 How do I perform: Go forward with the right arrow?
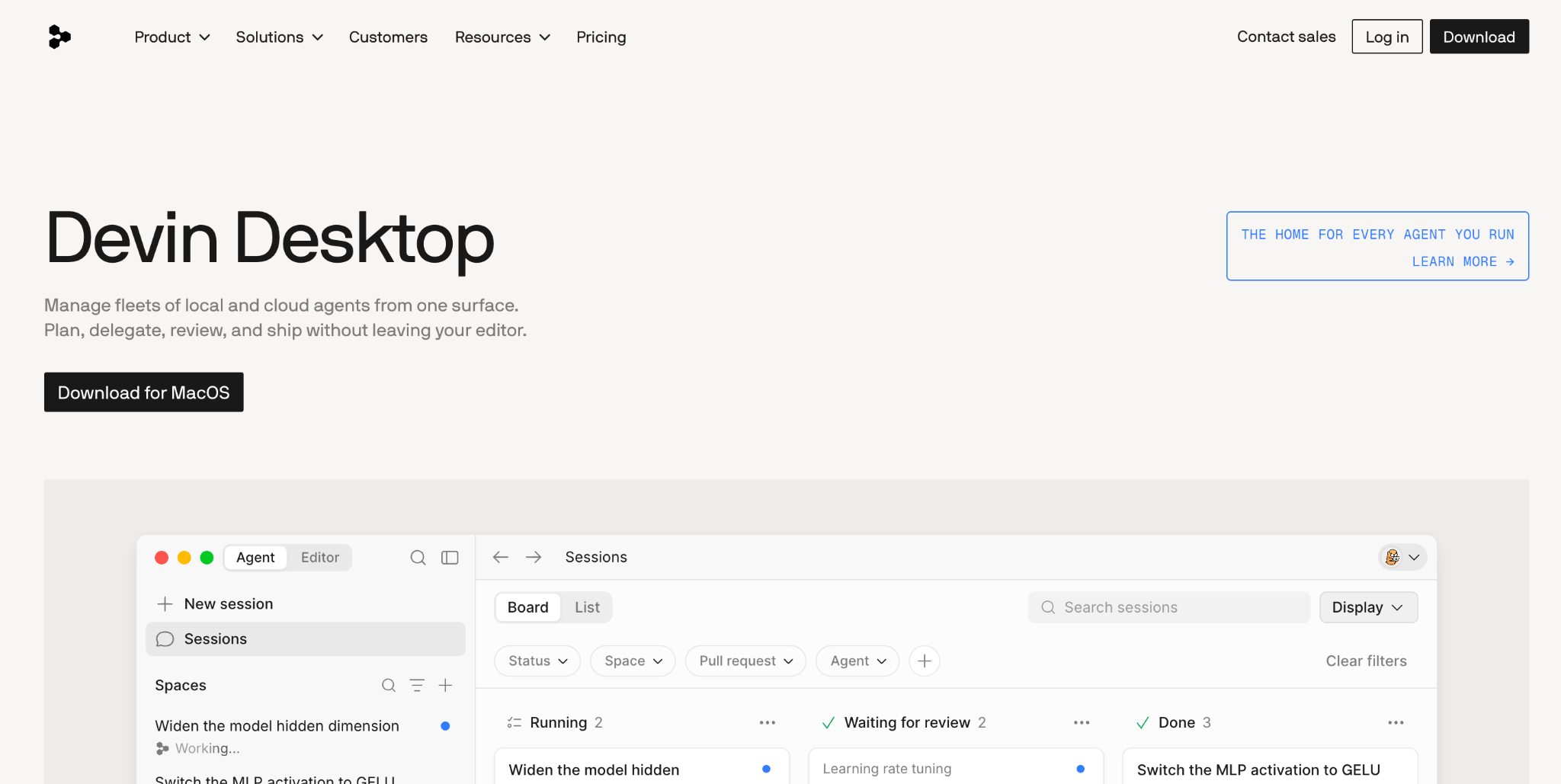[x=534, y=557]
